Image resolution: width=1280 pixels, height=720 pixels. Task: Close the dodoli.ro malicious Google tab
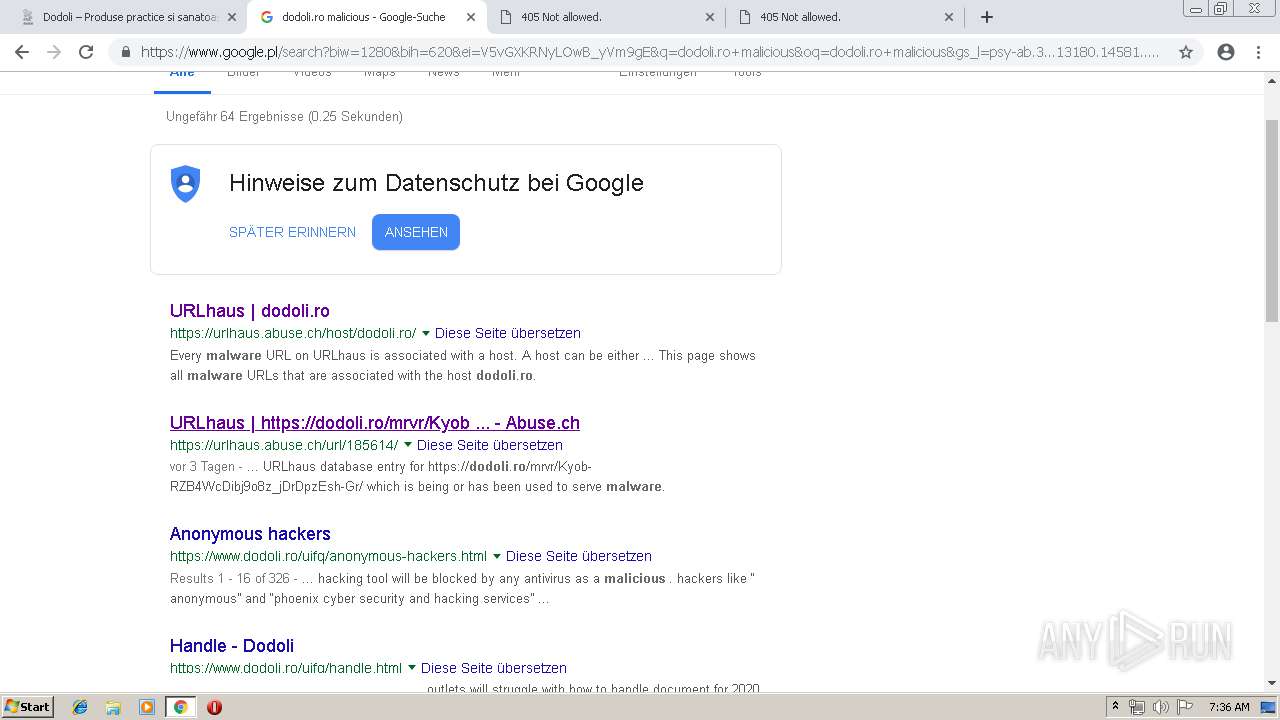471,17
